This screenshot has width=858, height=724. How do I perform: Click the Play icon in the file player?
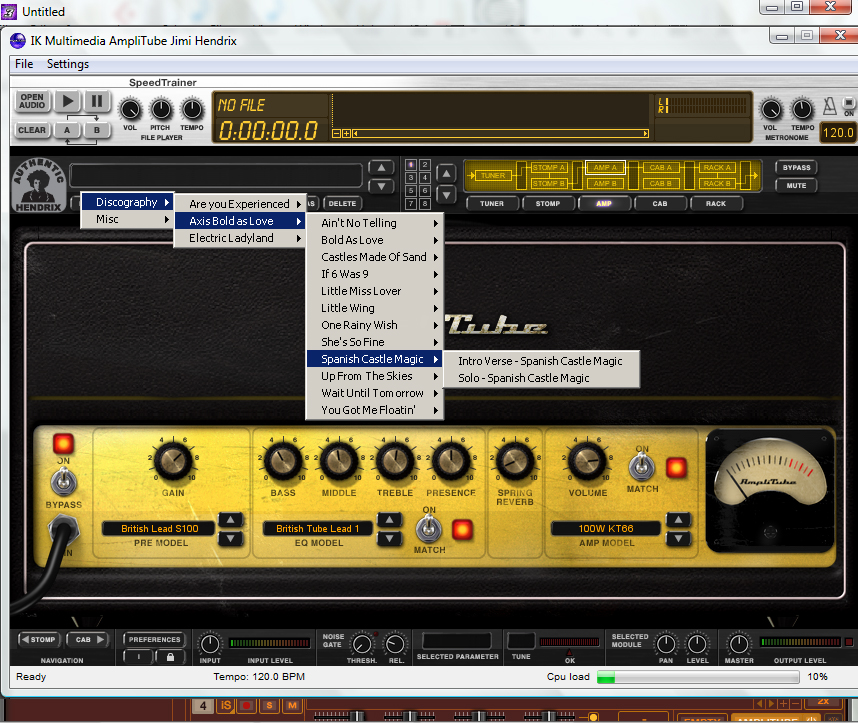click(x=66, y=101)
